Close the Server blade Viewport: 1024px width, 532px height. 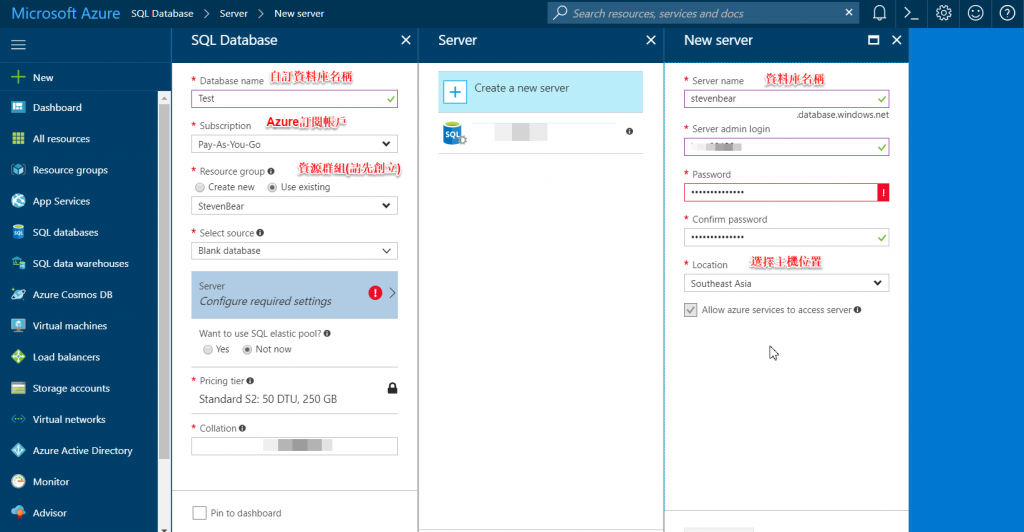pyautogui.click(x=651, y=40)
